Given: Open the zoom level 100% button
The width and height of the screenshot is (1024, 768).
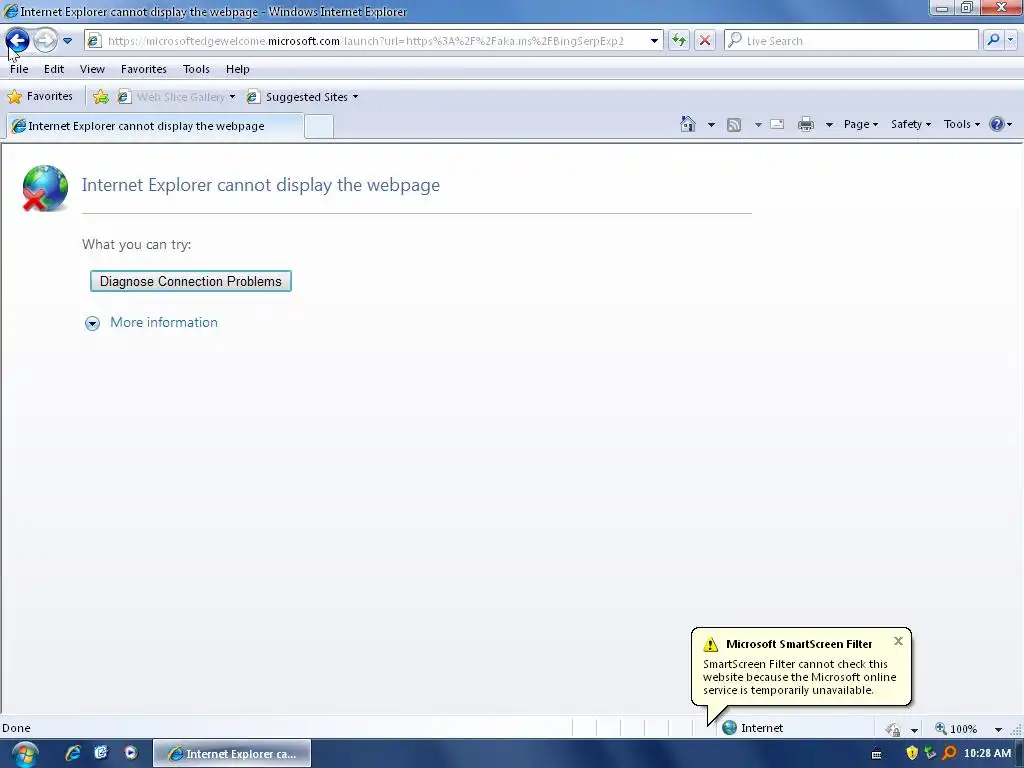Looking at the screenshot, I should coord(957,728).
